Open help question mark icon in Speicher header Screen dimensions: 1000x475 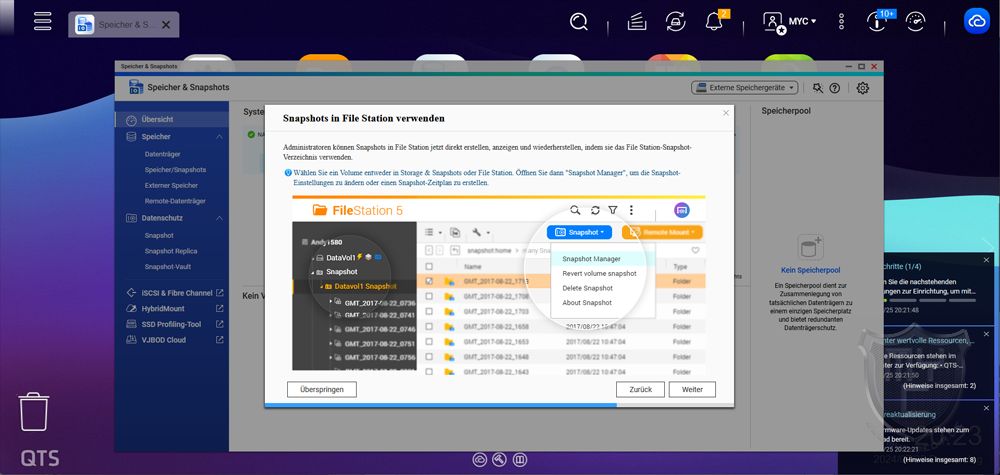[835, 88]
